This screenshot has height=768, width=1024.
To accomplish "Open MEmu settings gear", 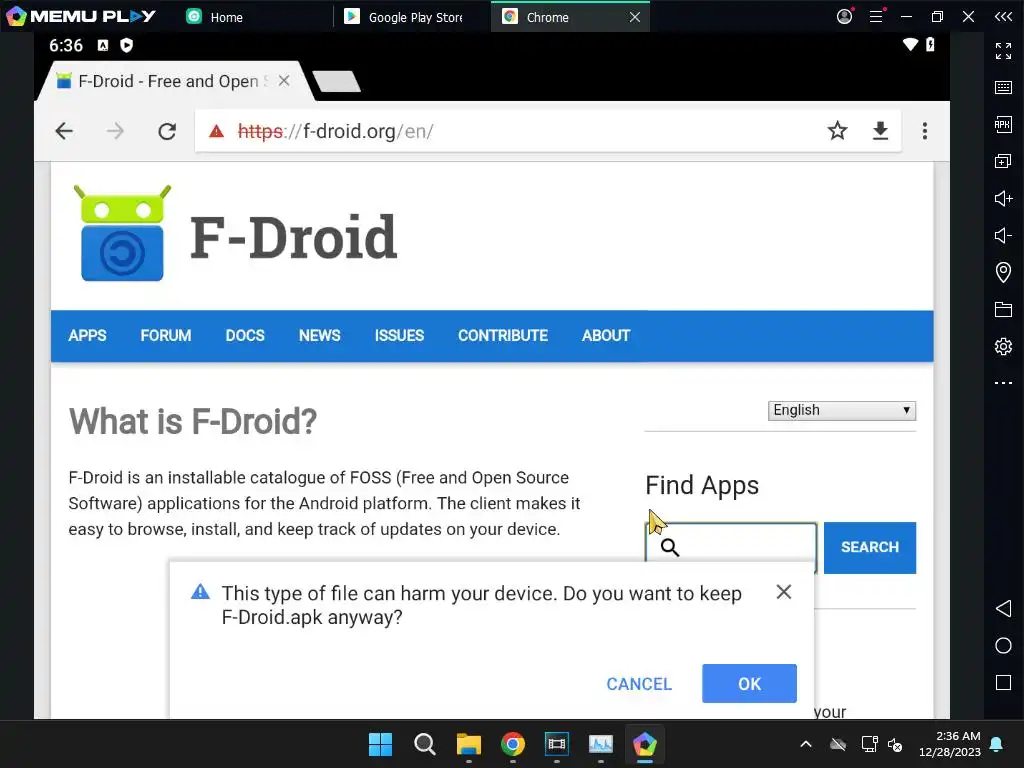I will tap(1003, 345).
